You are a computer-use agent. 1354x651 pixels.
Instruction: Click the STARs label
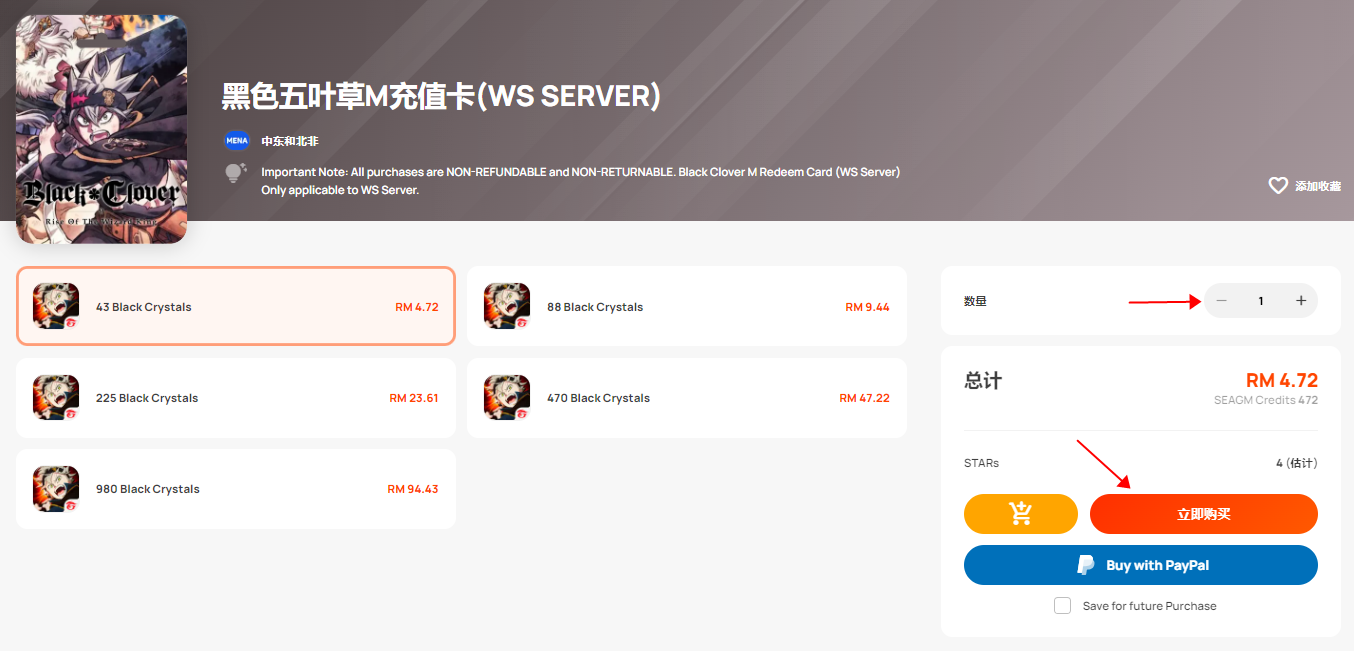[981, 463]
